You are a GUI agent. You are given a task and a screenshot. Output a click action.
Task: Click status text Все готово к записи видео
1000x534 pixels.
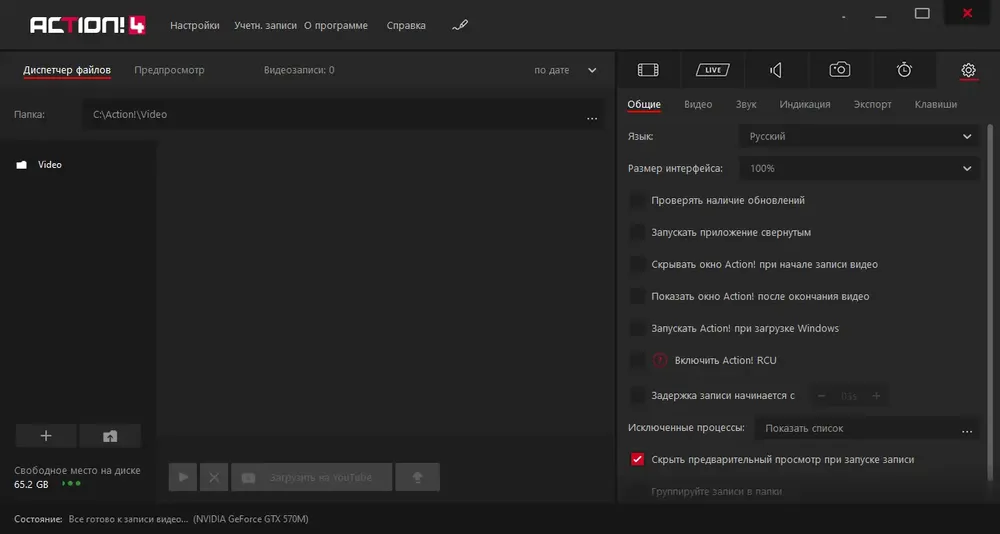(x=128, y=519)
